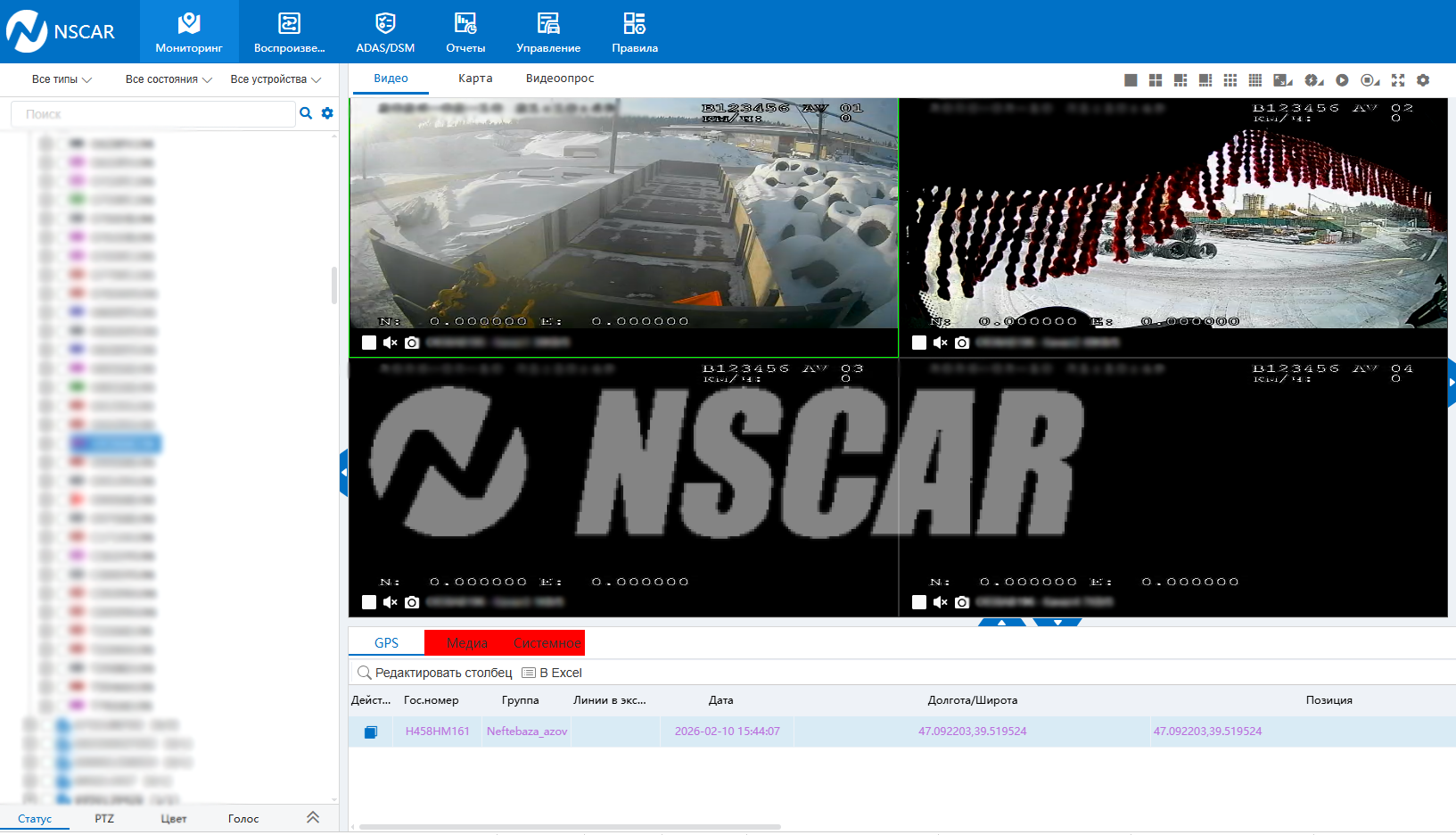Open the Голос voice tab

(243, 818)
